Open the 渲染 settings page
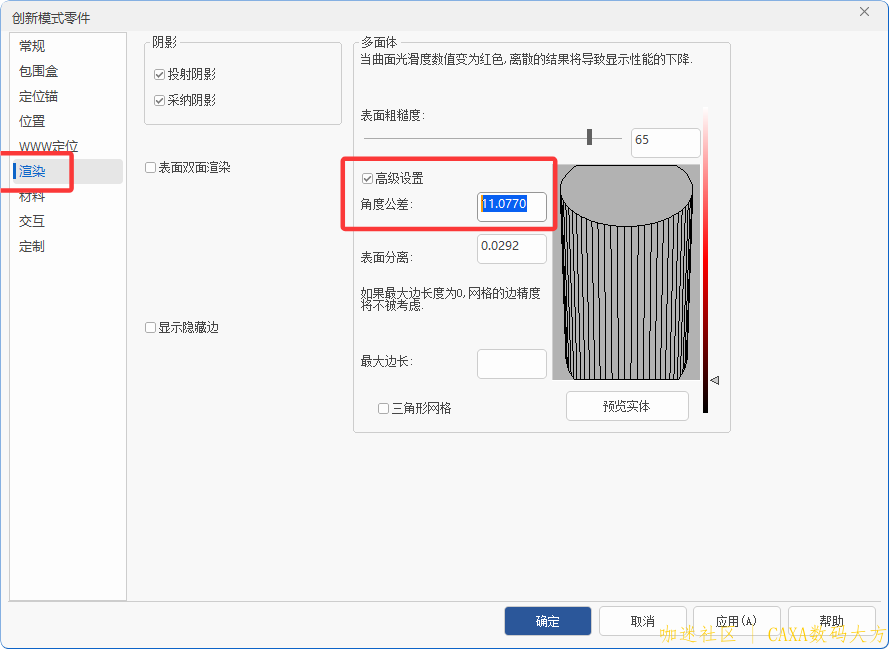This screenshot has height=649, width=889. click(32, 171)
